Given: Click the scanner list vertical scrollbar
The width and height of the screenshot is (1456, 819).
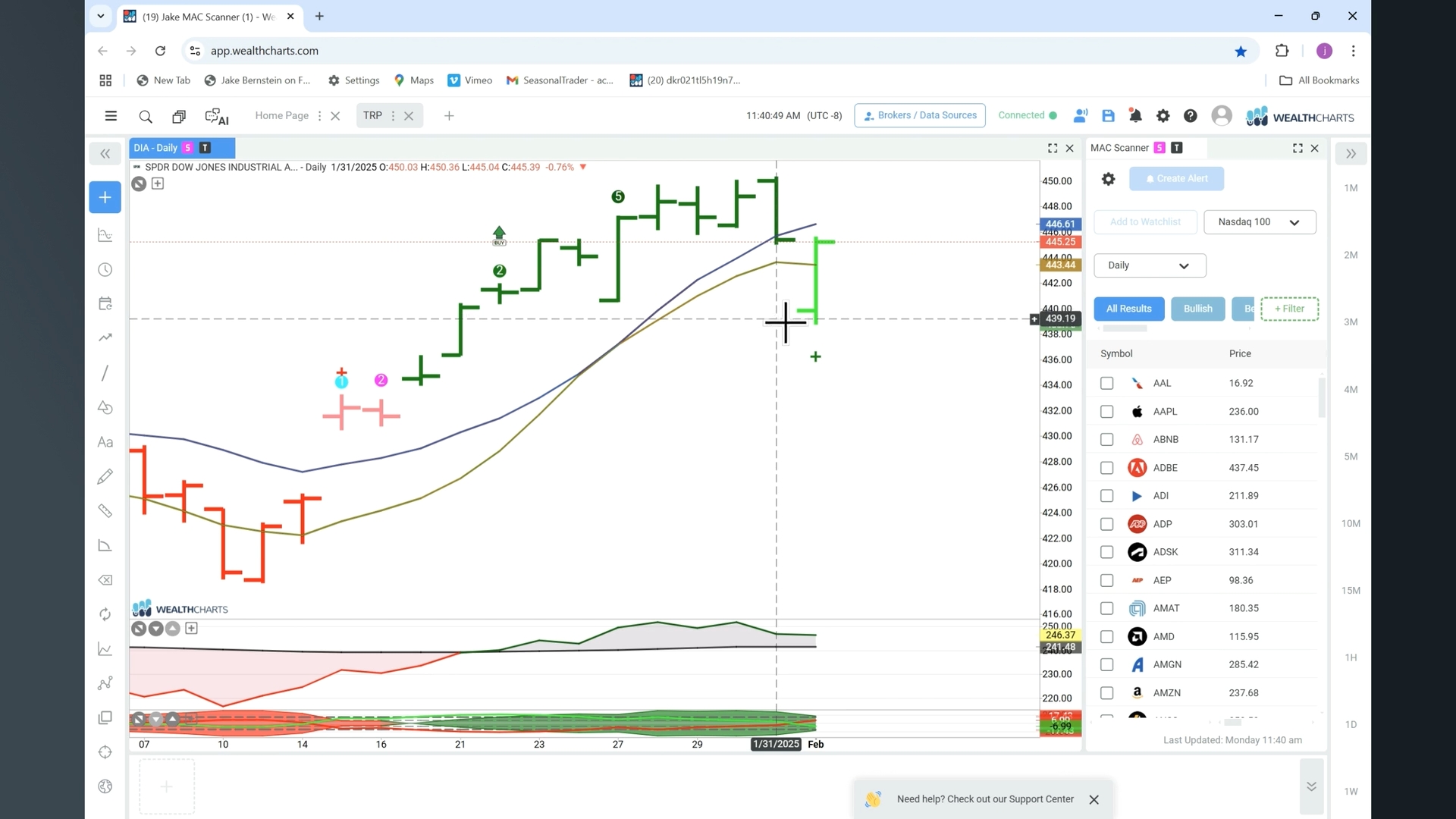Looking at the screenshot, I should point(1322,398).
